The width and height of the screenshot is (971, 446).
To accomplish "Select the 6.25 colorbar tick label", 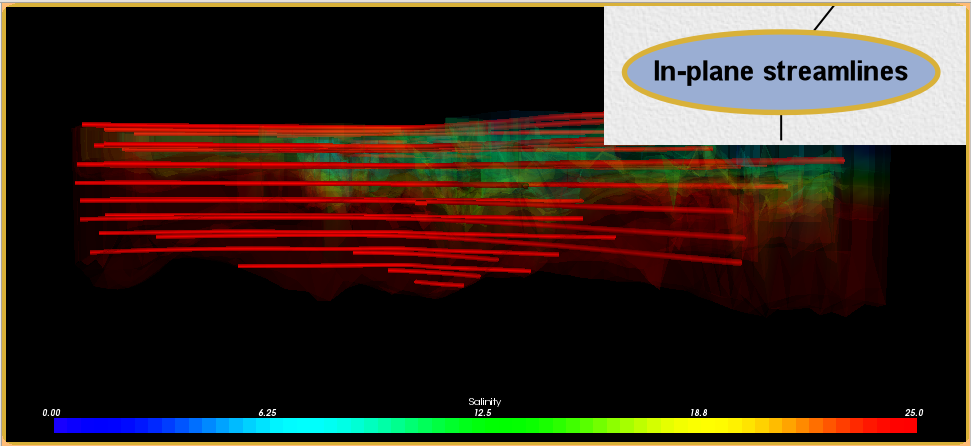I will coord(268,412).
